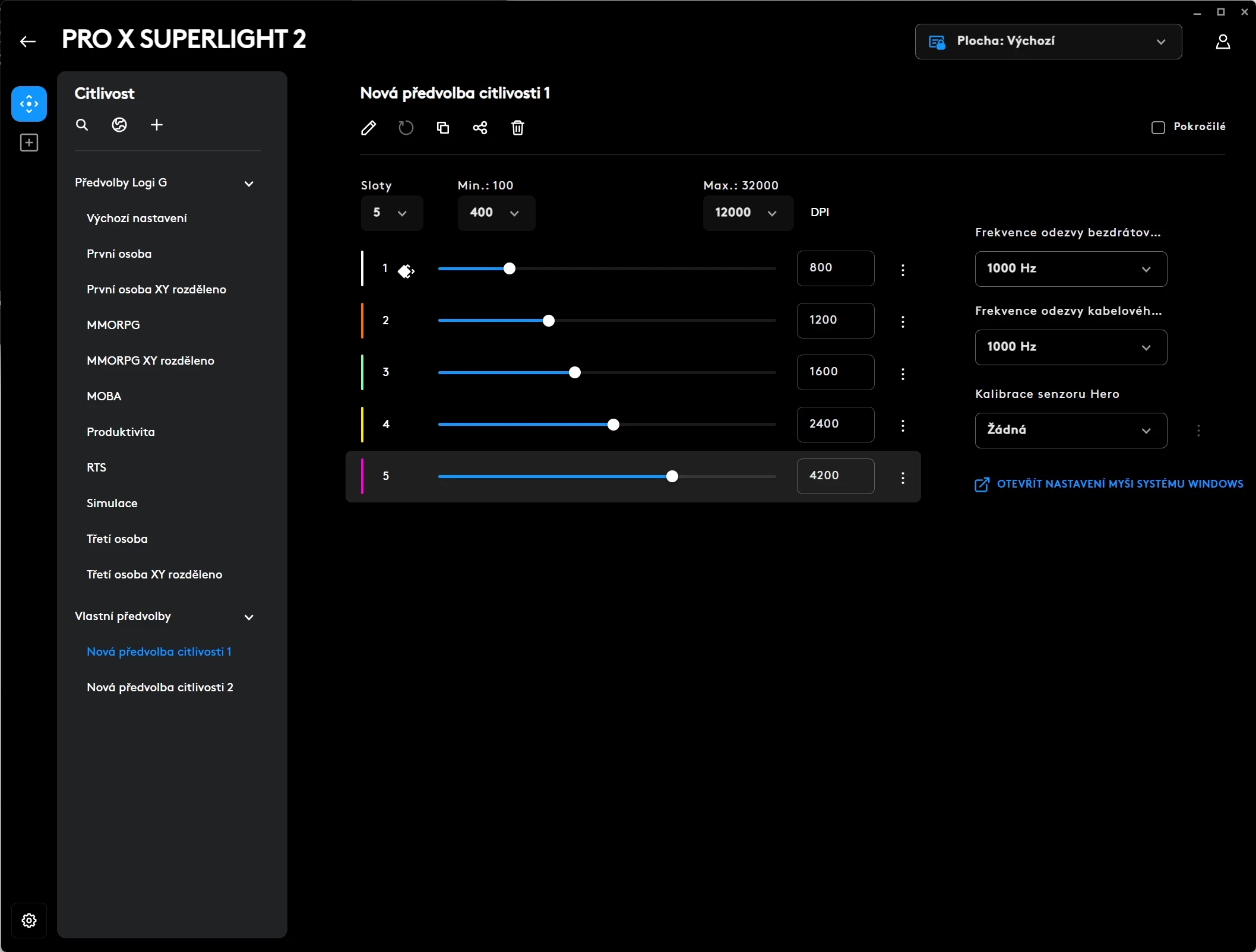The height and width of the screenshot is (952, 1256).
Task: Open Hero sensor calibration options menu
Action: click(1198, 431)
